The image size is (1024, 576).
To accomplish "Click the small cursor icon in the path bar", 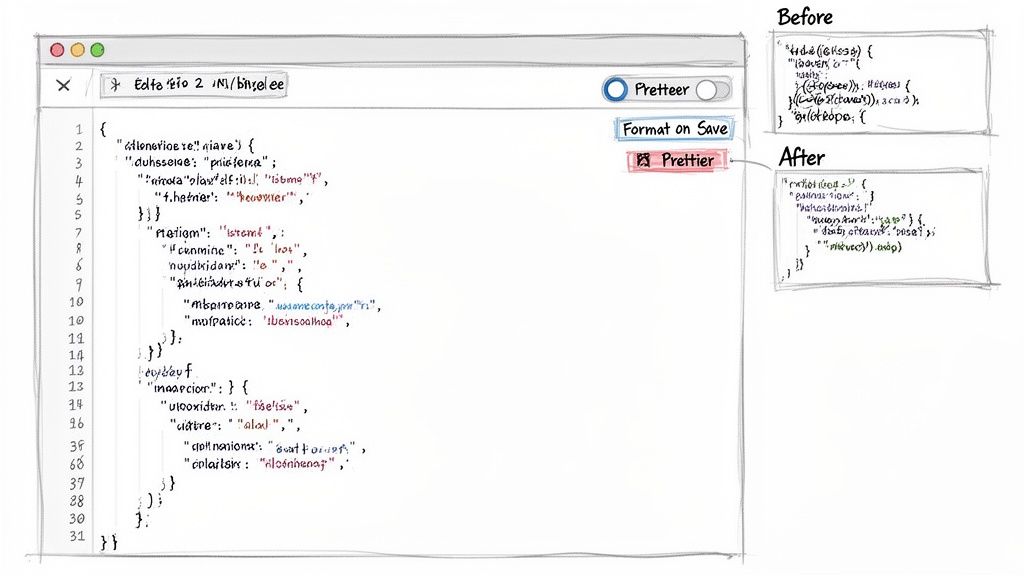I will click(x=114, y=85).
